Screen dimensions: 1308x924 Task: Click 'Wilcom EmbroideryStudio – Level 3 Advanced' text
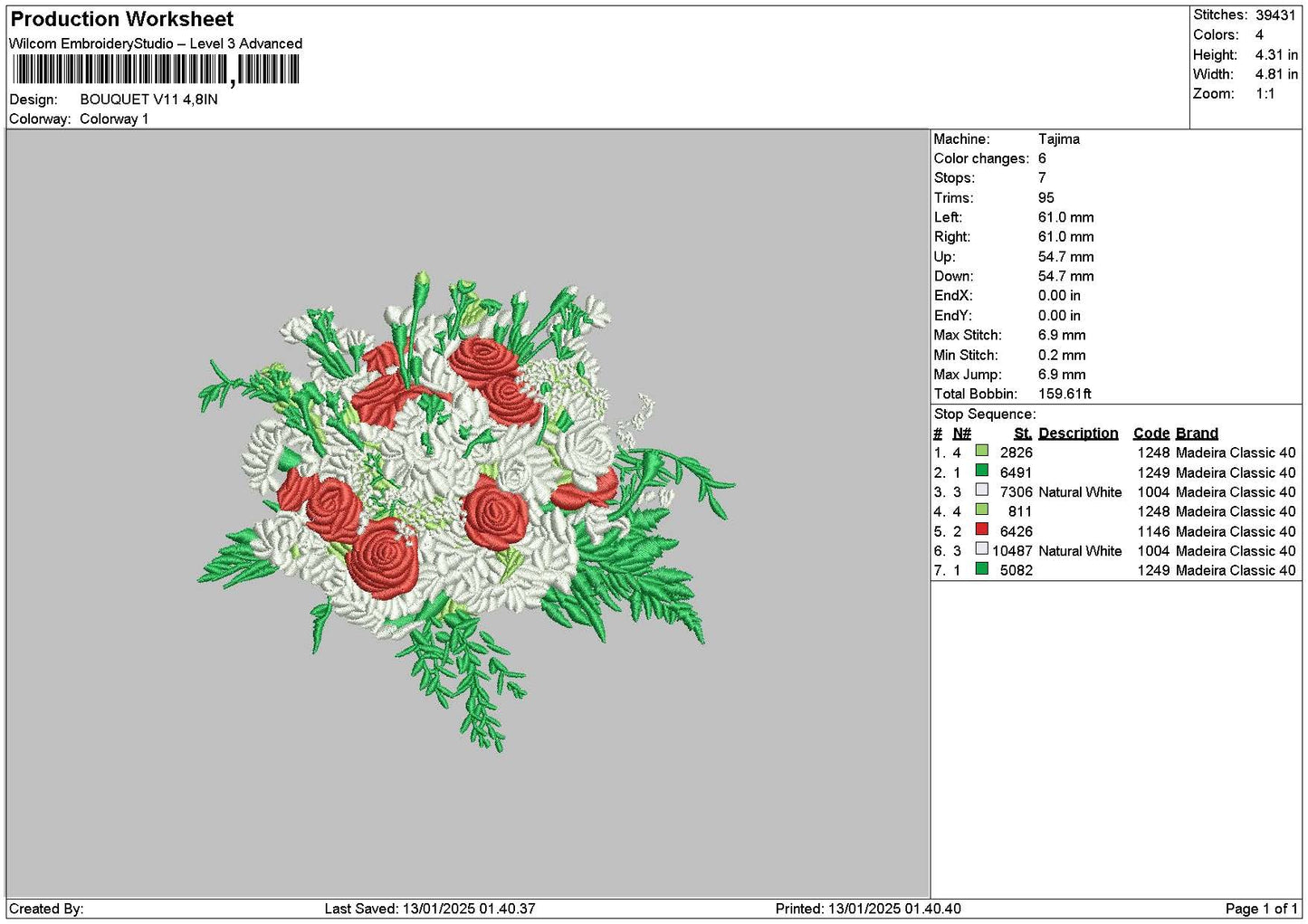pyautogui.click(x=156, y=43)
